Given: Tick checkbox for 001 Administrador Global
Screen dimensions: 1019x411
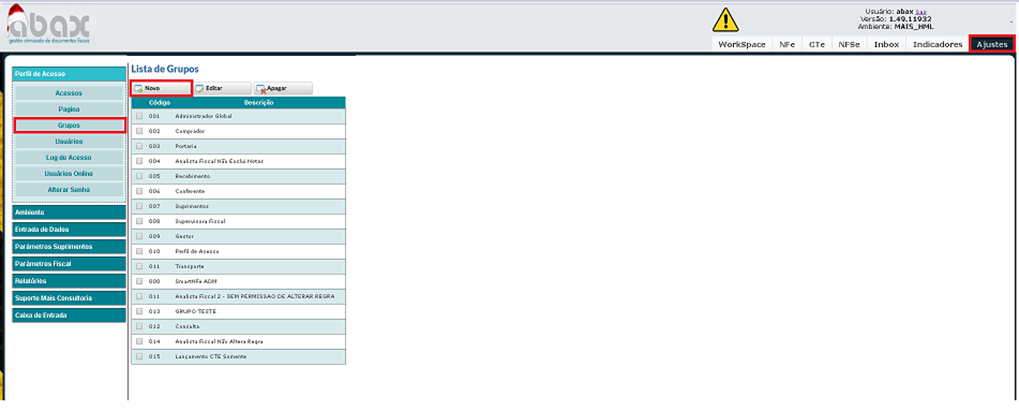Looking at the screenshot, I should pyautogui.click(x=139, y=116).
